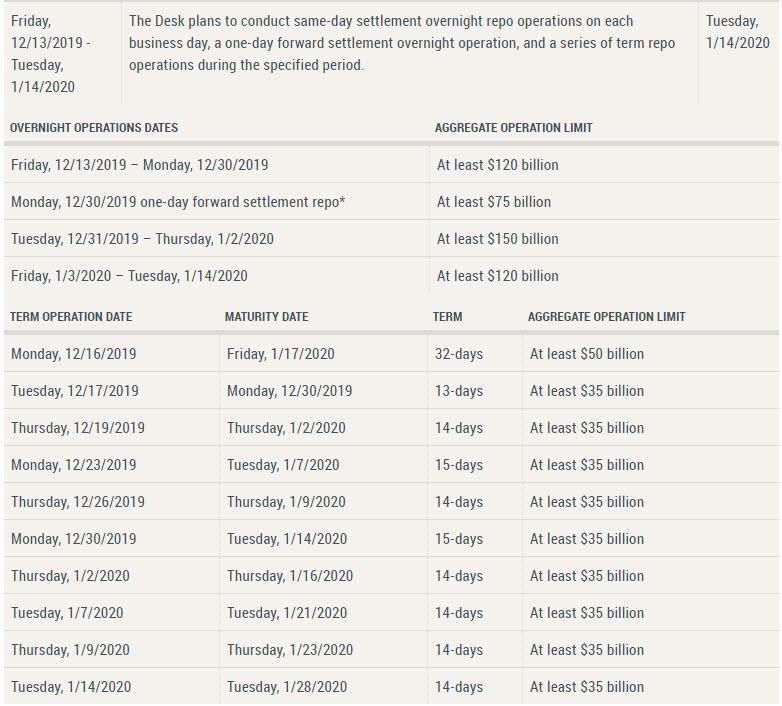Select maturity date 'Thursday, 1/9/2020'
Image resolution: width=782 pixels, height=706 pixels.
click(x=286, y=502)
